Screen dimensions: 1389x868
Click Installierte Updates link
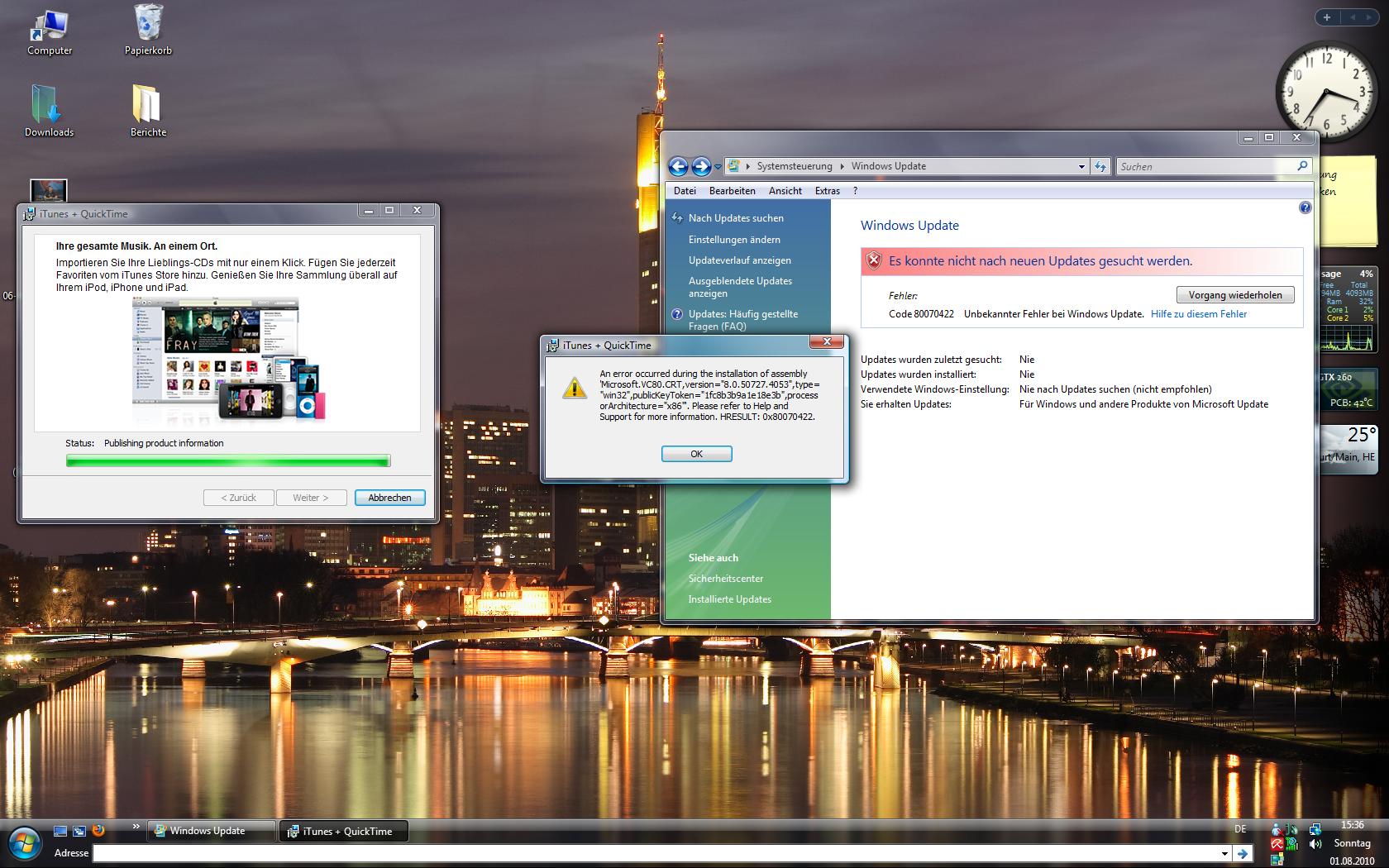click(729, 599)
